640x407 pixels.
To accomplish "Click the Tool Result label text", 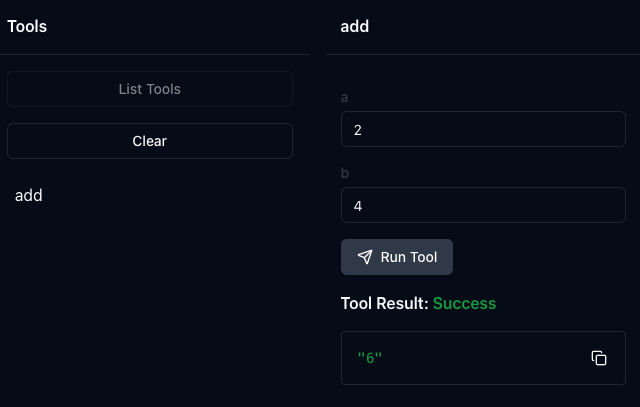I will (x=384, y=303).
